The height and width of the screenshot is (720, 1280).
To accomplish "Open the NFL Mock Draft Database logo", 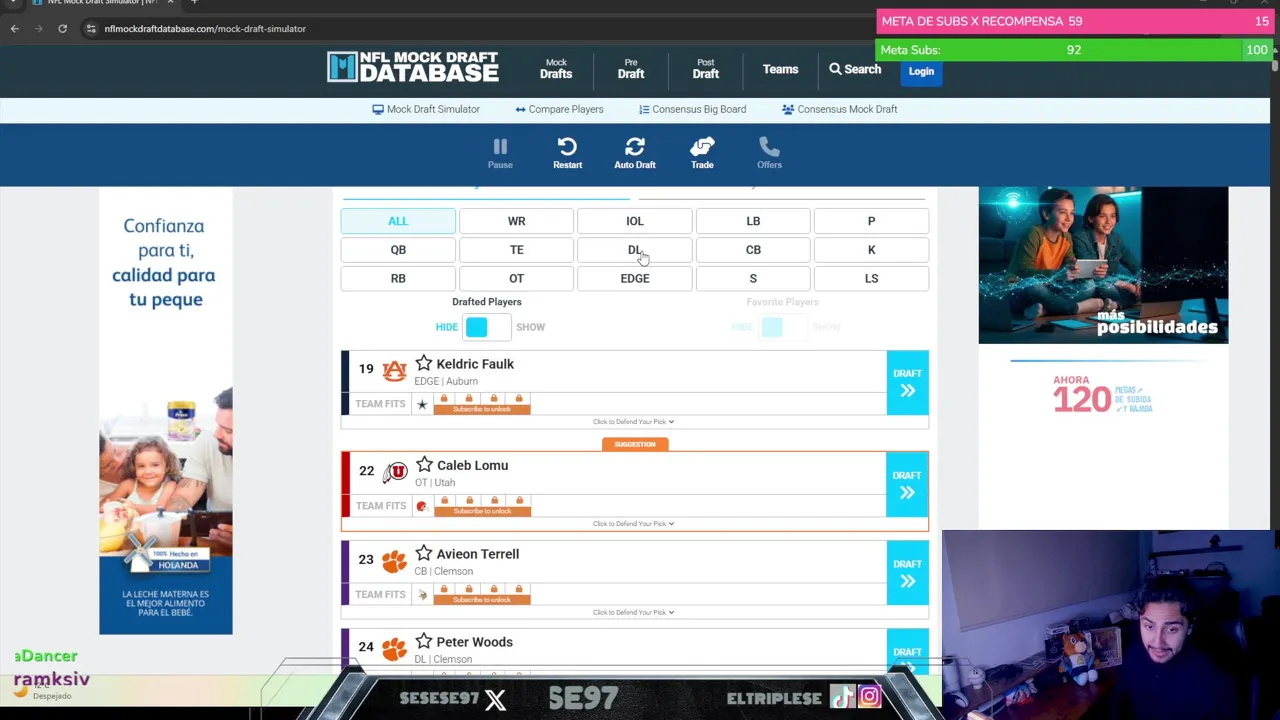I will pyautogui.click(x=413, y=67).
